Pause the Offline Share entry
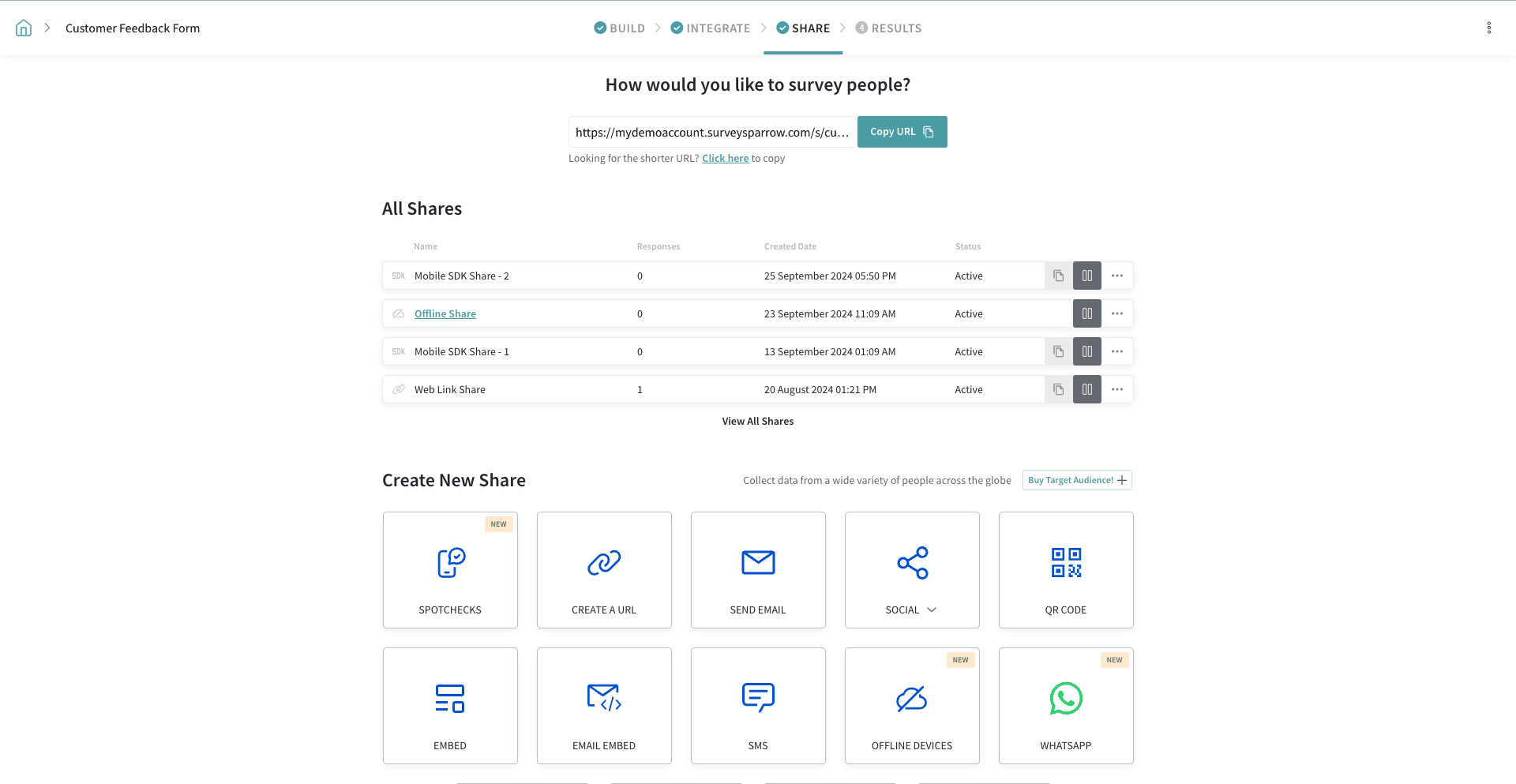This screenshot has height=784, width=1516. tap(1086, 313)
